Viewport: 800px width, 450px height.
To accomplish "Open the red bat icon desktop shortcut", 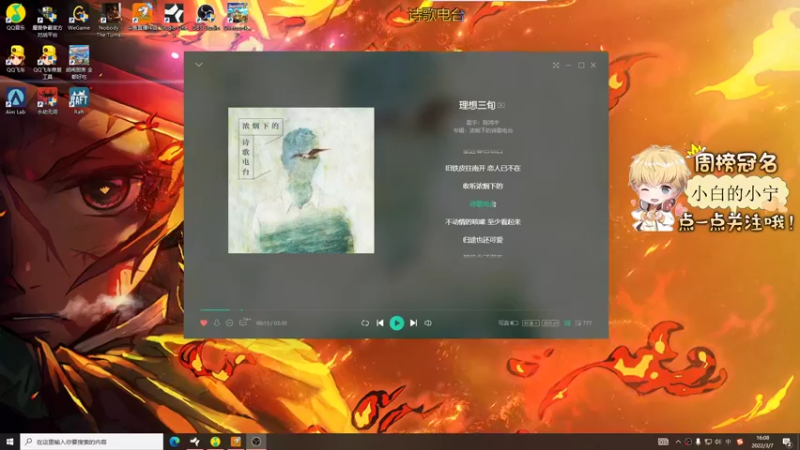I will [x=47, y=101].
